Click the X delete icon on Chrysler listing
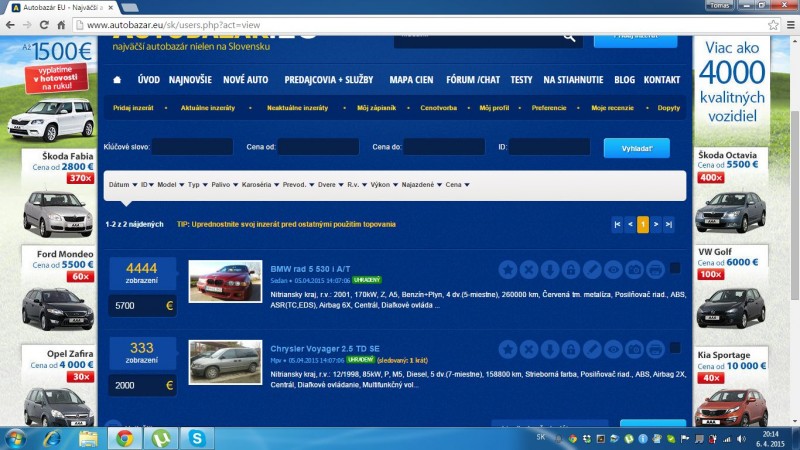 529,349
